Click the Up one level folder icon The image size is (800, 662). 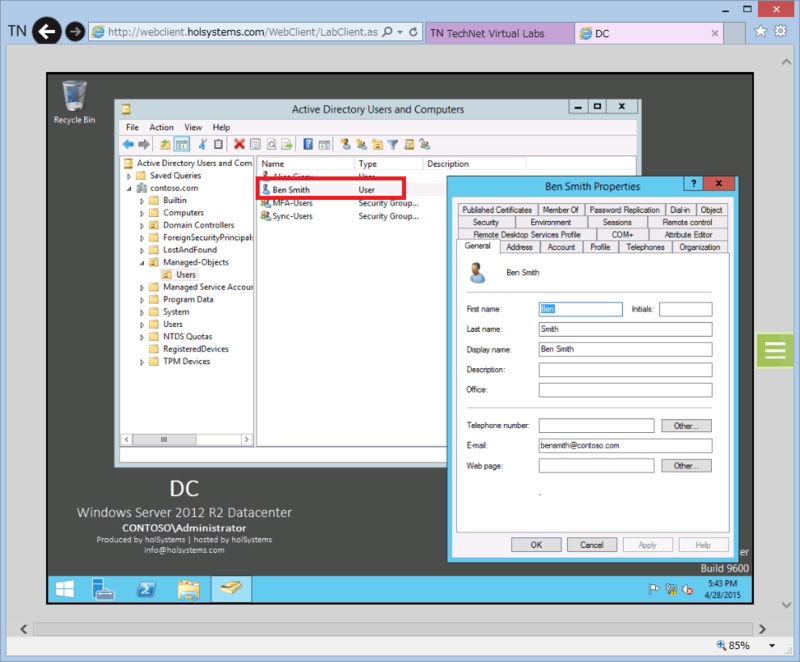[x=165, y=144]
